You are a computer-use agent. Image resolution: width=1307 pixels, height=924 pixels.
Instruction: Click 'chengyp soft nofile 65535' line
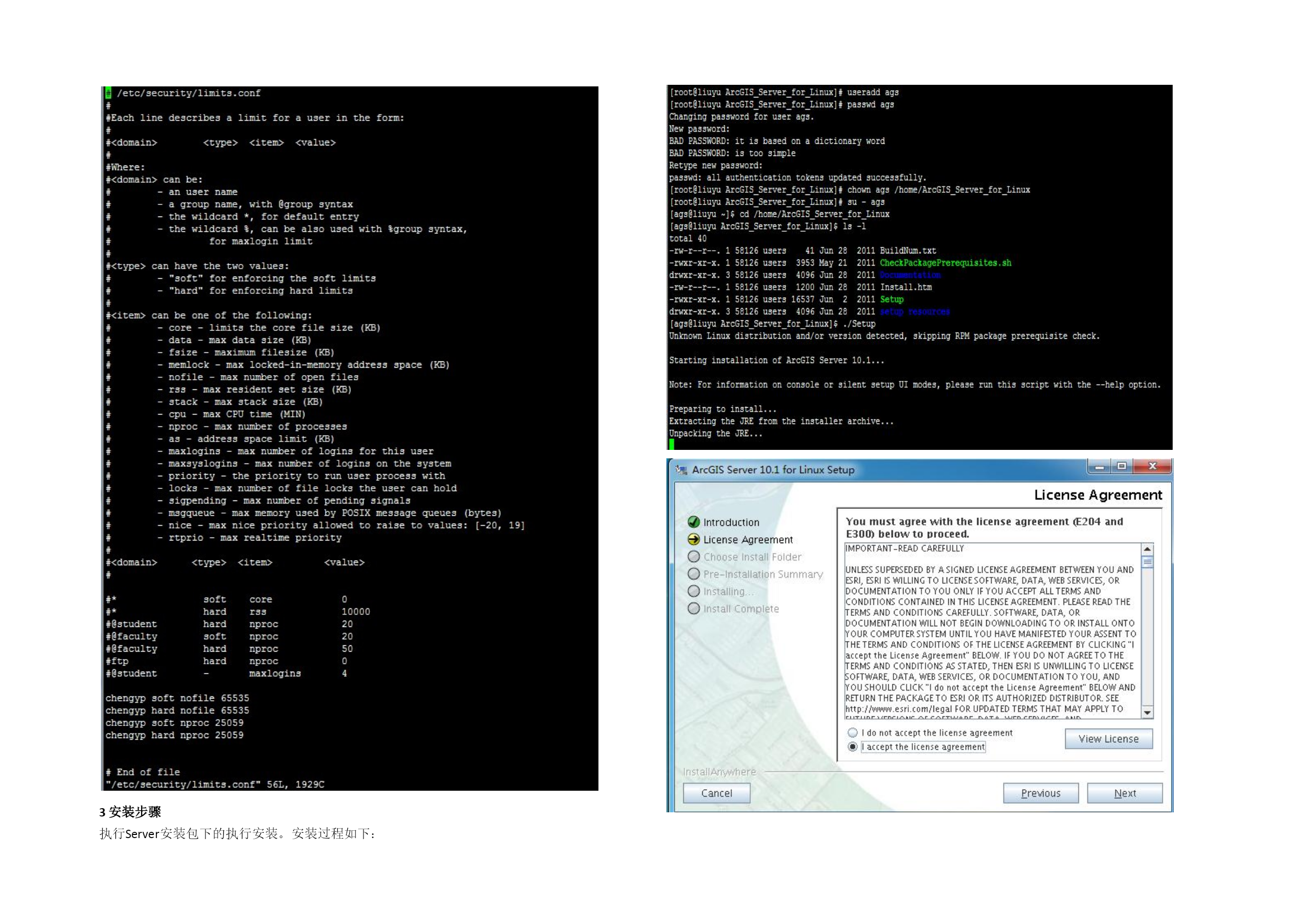177,698
